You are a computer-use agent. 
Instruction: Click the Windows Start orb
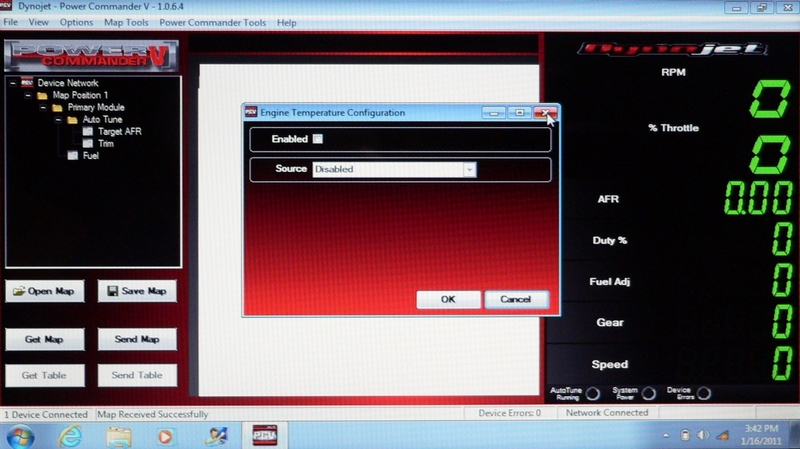coord(22,436)
